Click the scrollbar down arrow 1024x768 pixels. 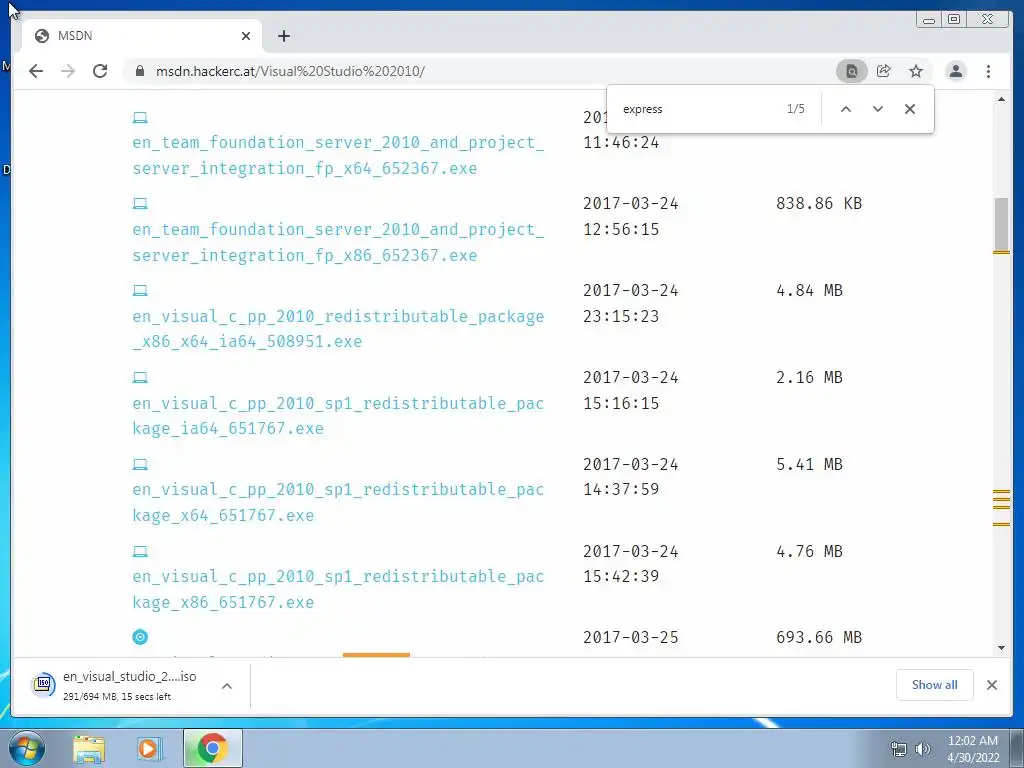pos(1001,648)
